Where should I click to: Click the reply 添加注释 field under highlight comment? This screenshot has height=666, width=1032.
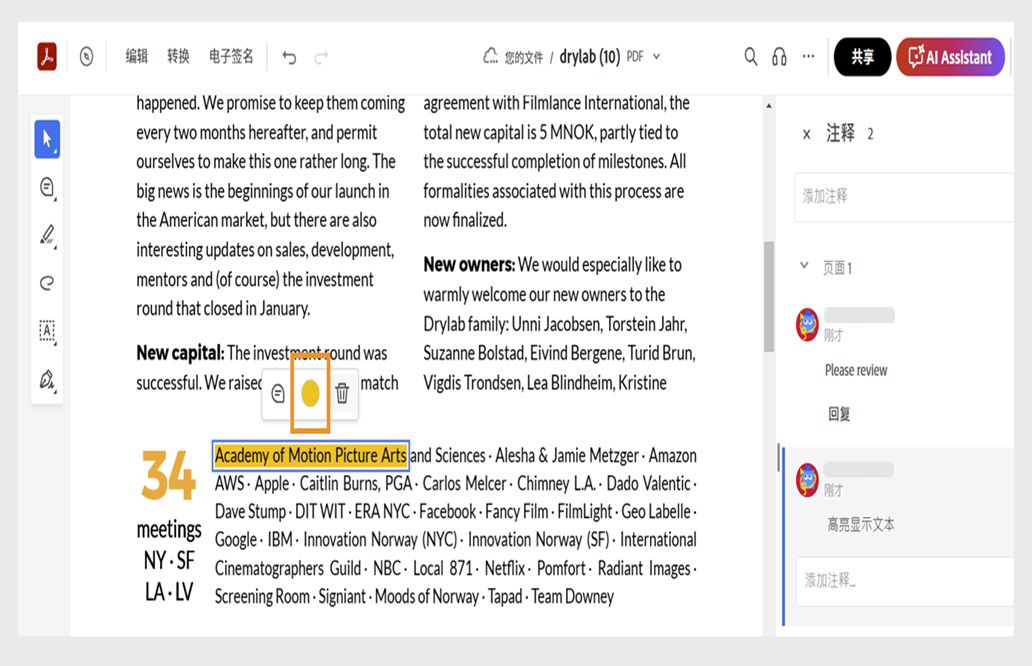click(x=904, y=581)
